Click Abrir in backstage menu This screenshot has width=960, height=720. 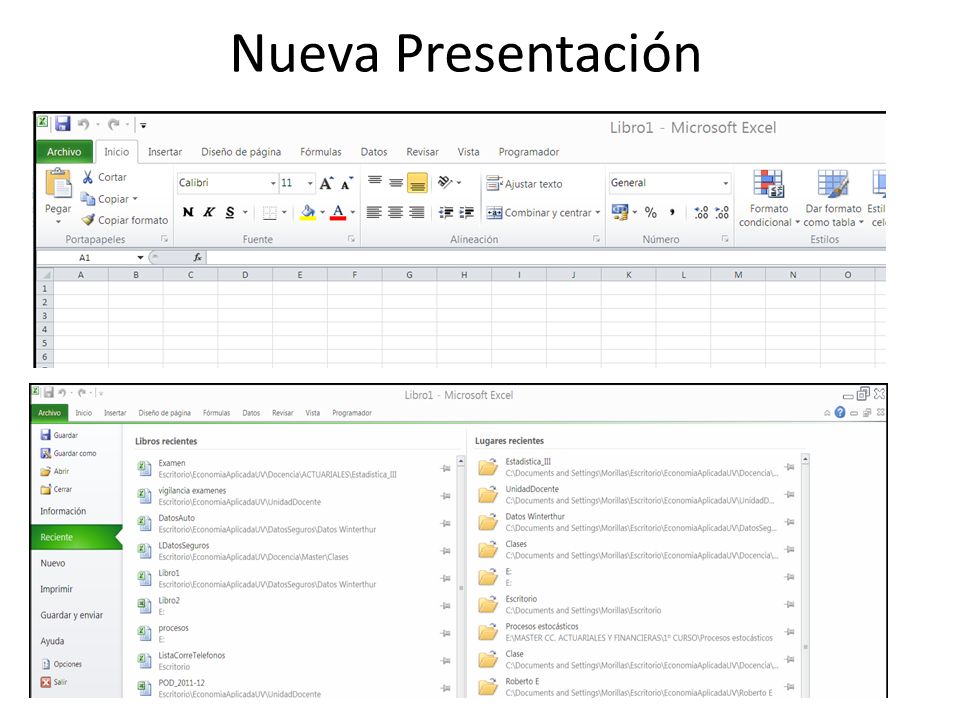(x=54, y=471)
